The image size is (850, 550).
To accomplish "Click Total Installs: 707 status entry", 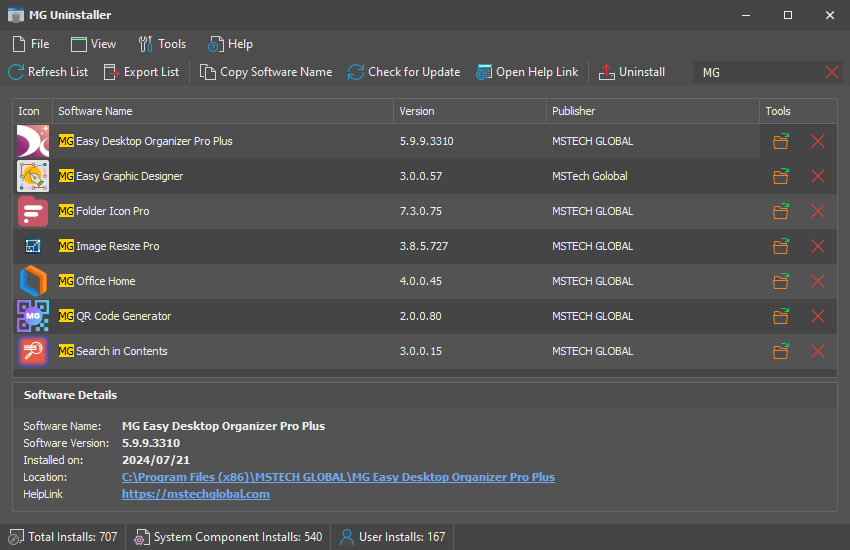I will (63, 537).
